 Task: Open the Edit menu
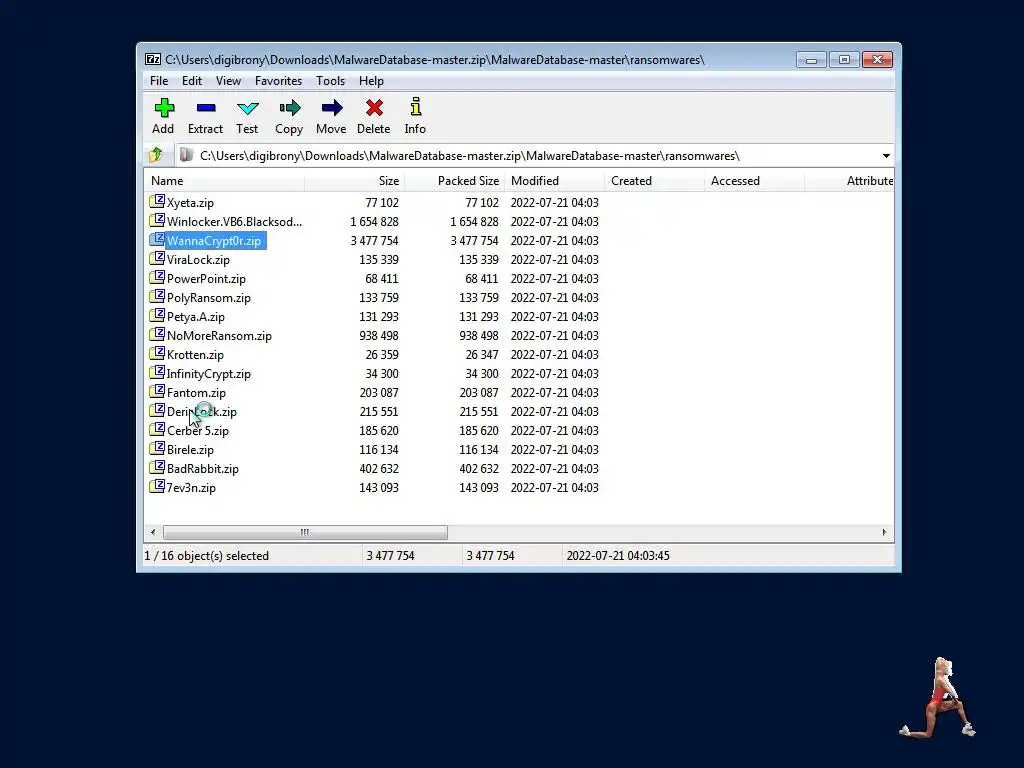point(191,81)
